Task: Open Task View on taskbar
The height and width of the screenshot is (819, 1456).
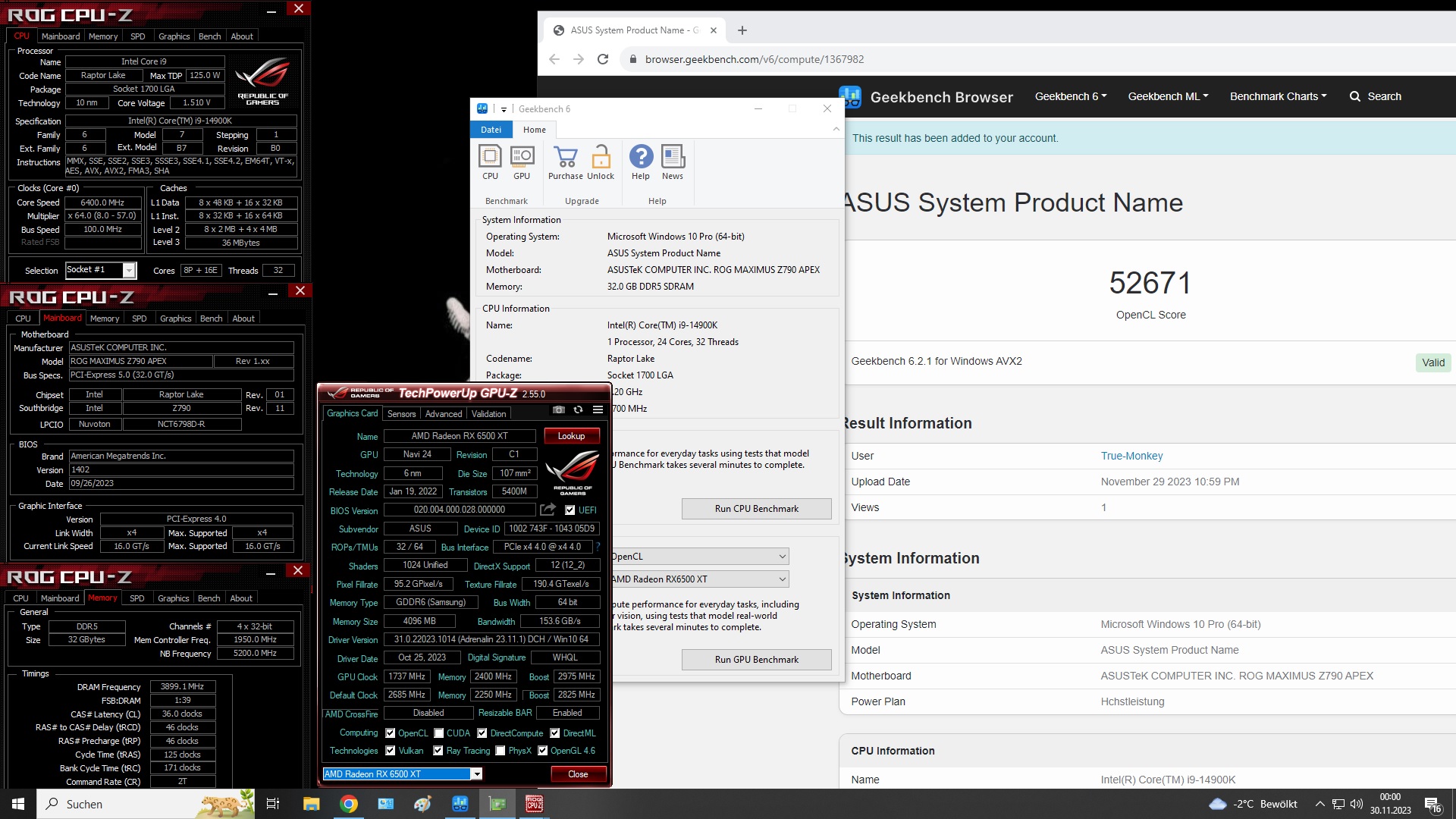Action: click(x=273, y=804)
